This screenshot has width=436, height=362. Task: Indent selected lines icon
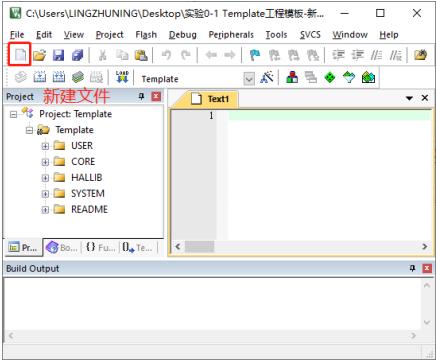pos(338,55)
